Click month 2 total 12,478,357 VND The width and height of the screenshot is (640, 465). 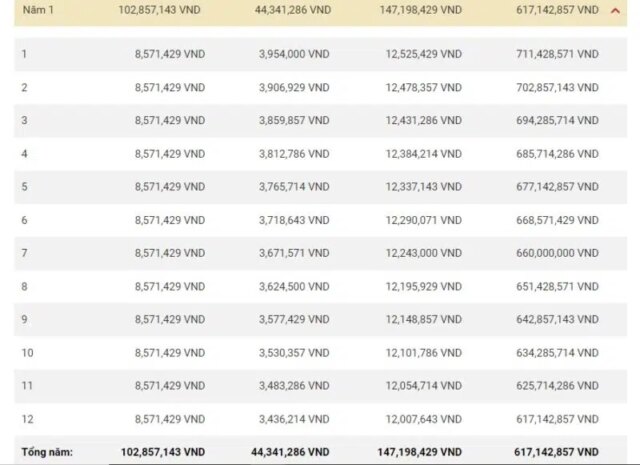pos(423,87)
